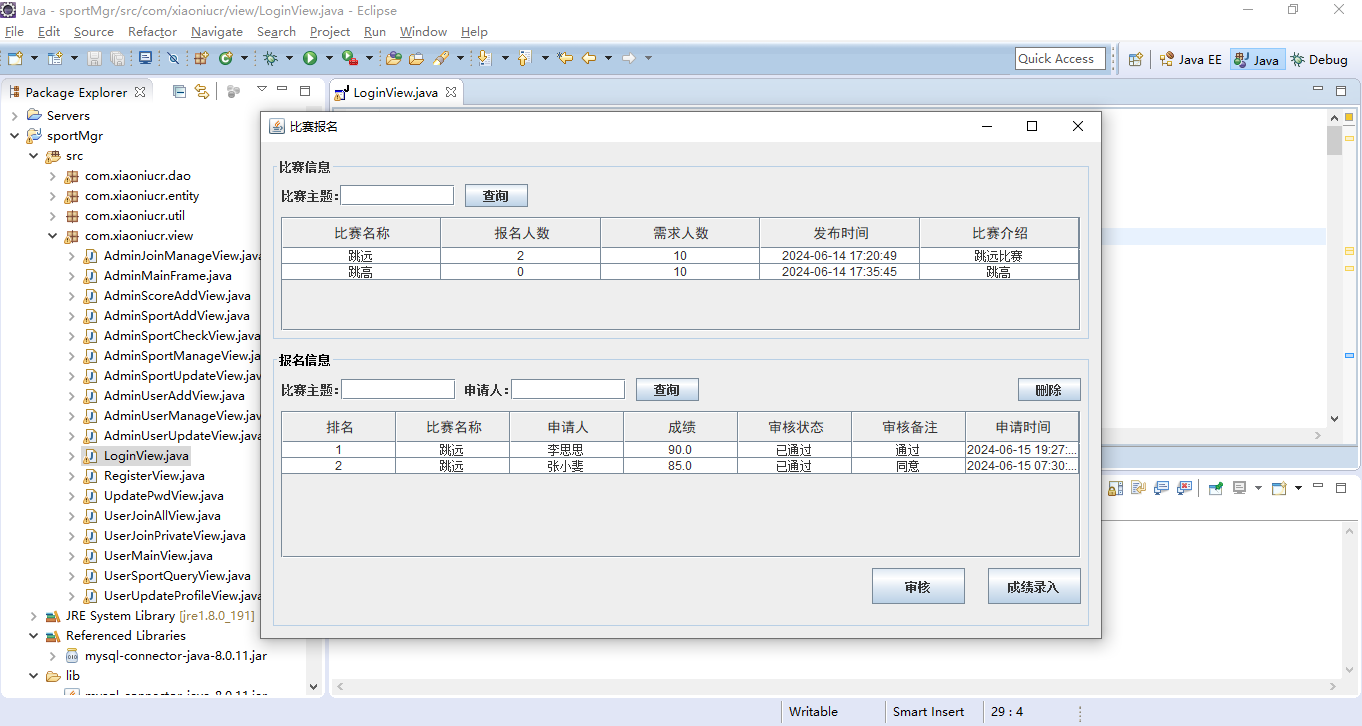Switch to Java EE perspective
1362x726 pixels.
(1190, 59)
